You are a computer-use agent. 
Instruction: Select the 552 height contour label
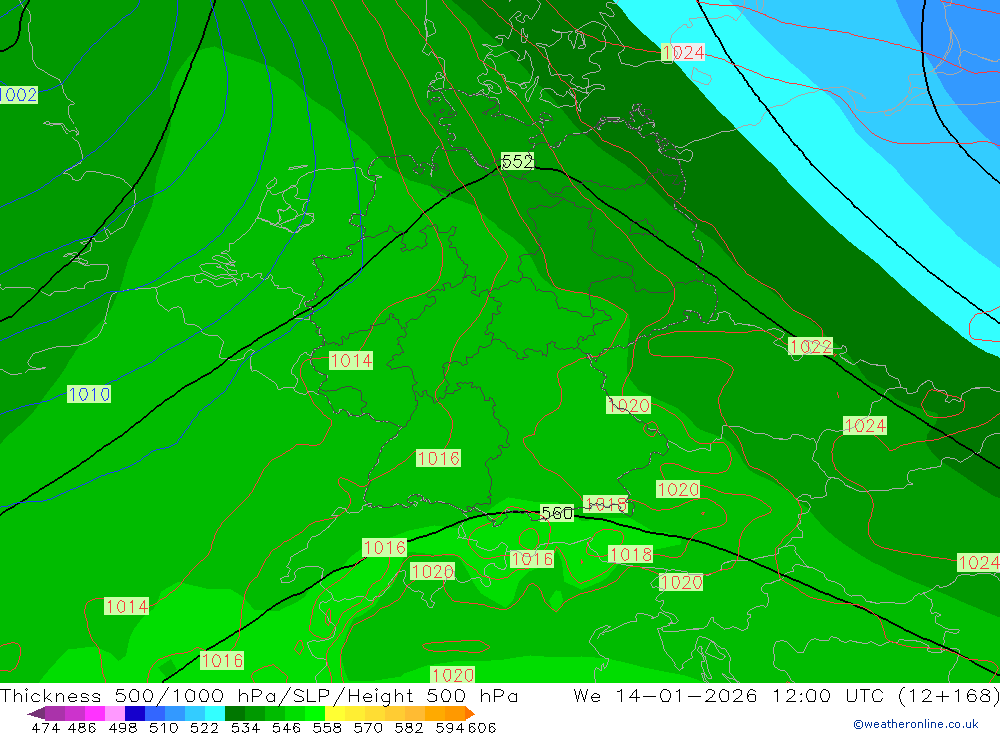(x=517, y=161)
